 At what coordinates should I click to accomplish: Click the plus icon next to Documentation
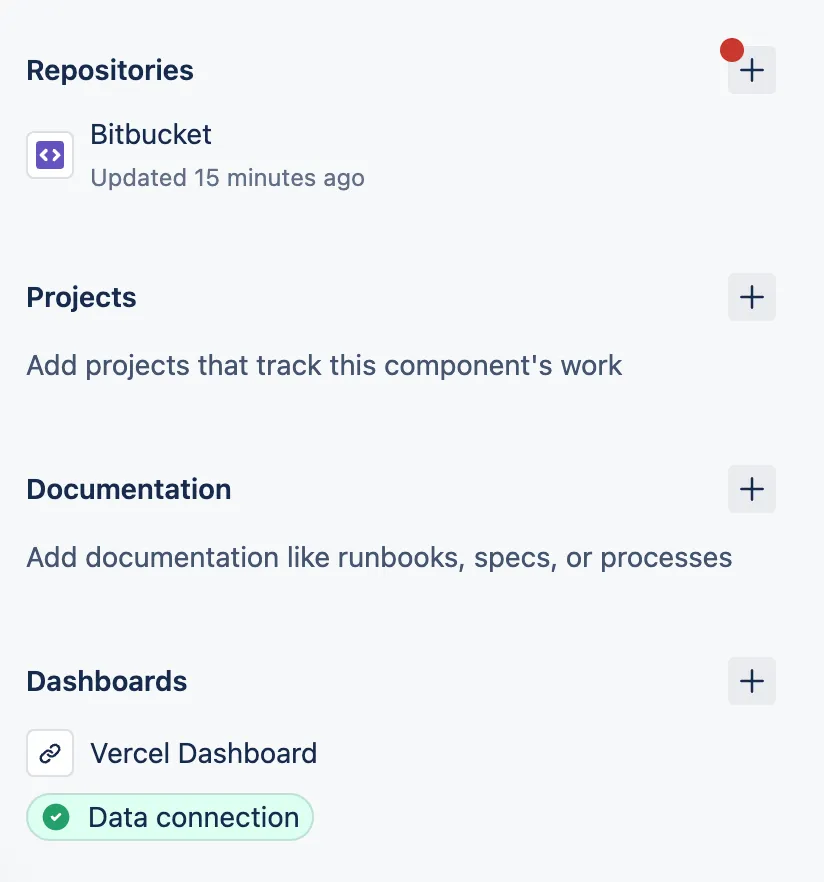coord(751,489)
